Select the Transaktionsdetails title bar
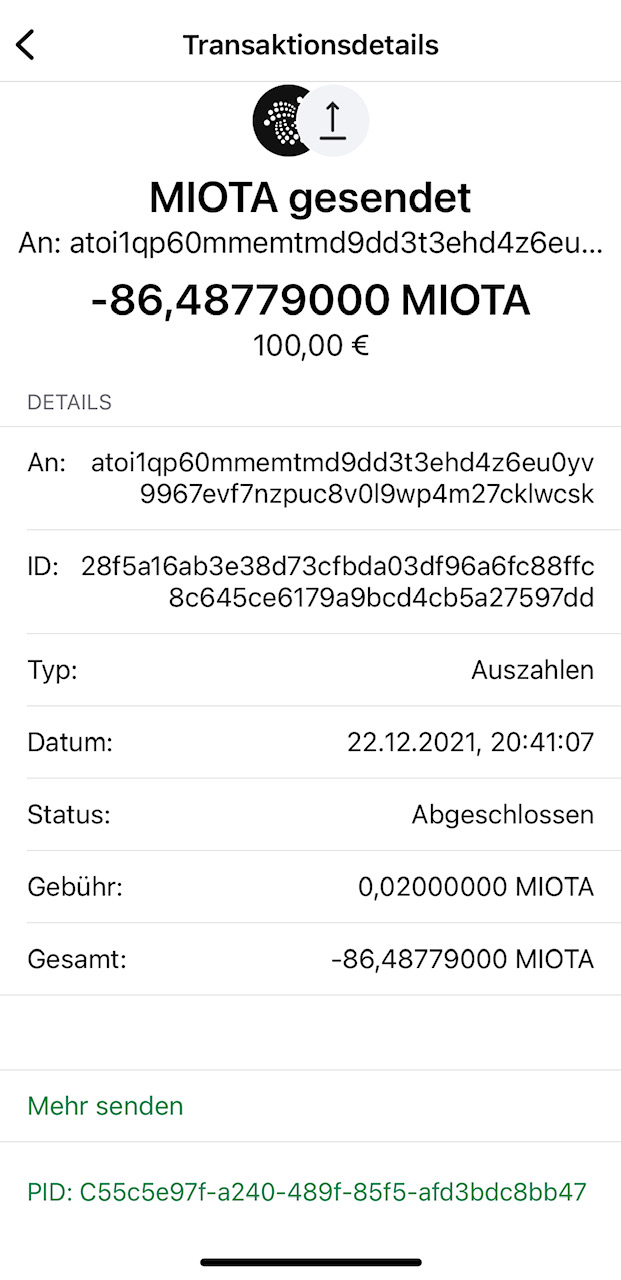The height and width of the screenshot is (1280, 621). tap(310, 44)
